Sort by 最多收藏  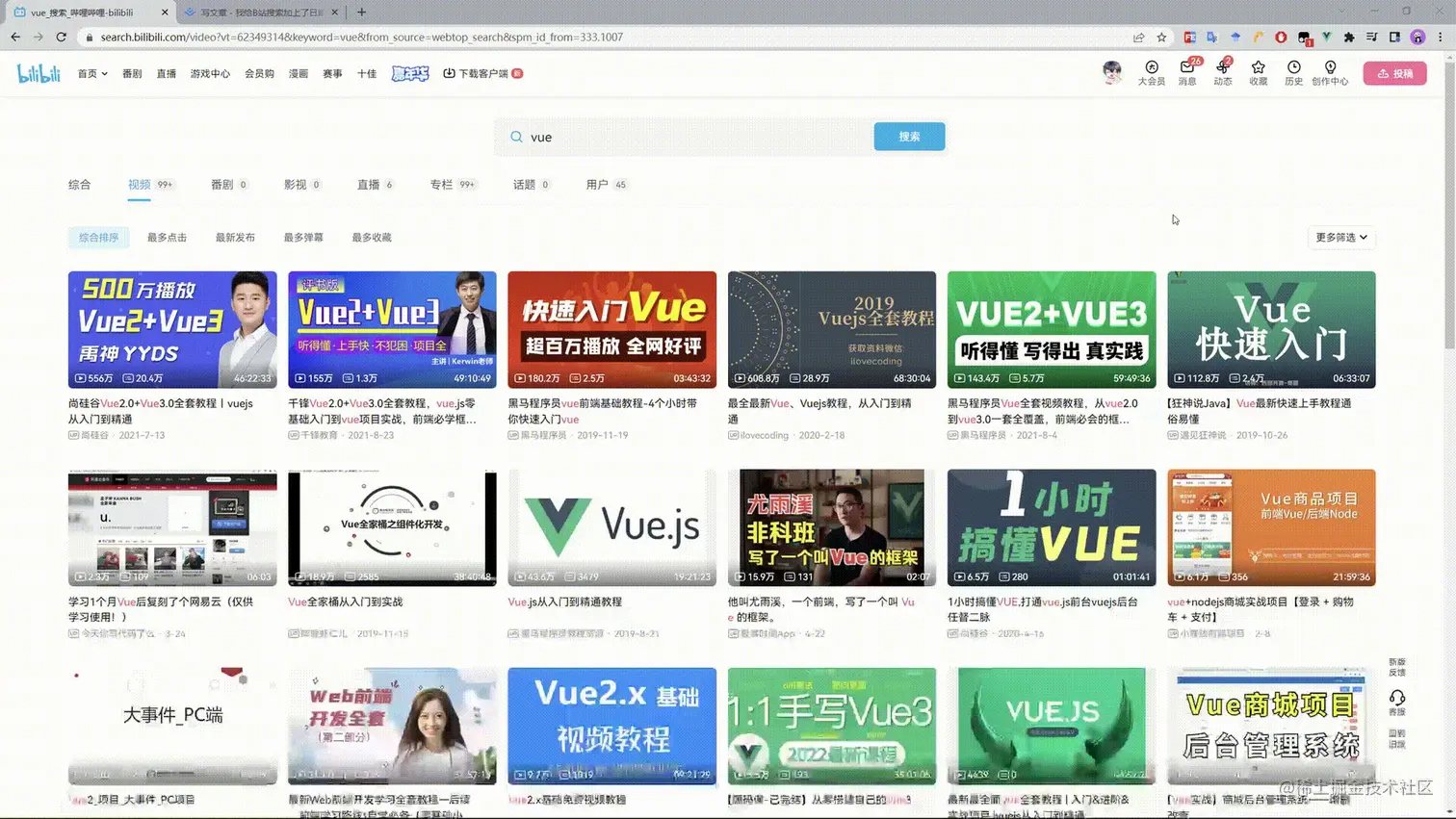coord(372,237)
